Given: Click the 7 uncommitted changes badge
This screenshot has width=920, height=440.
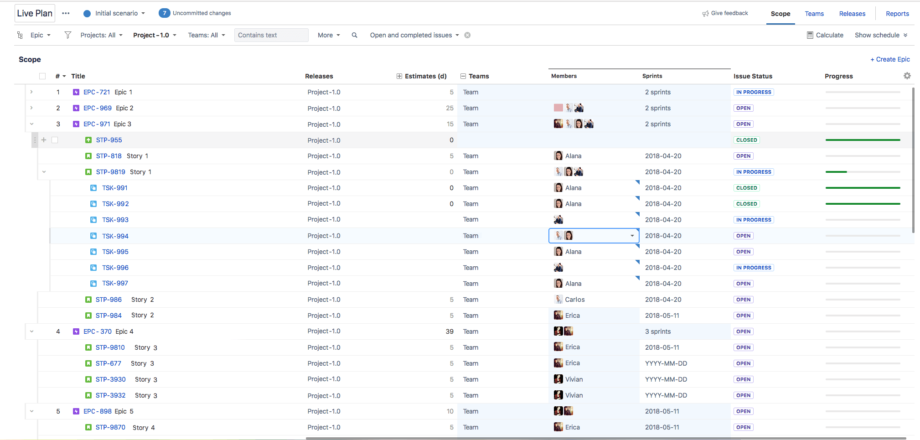Looking at the screenshot, I should [x=164, y=13].
